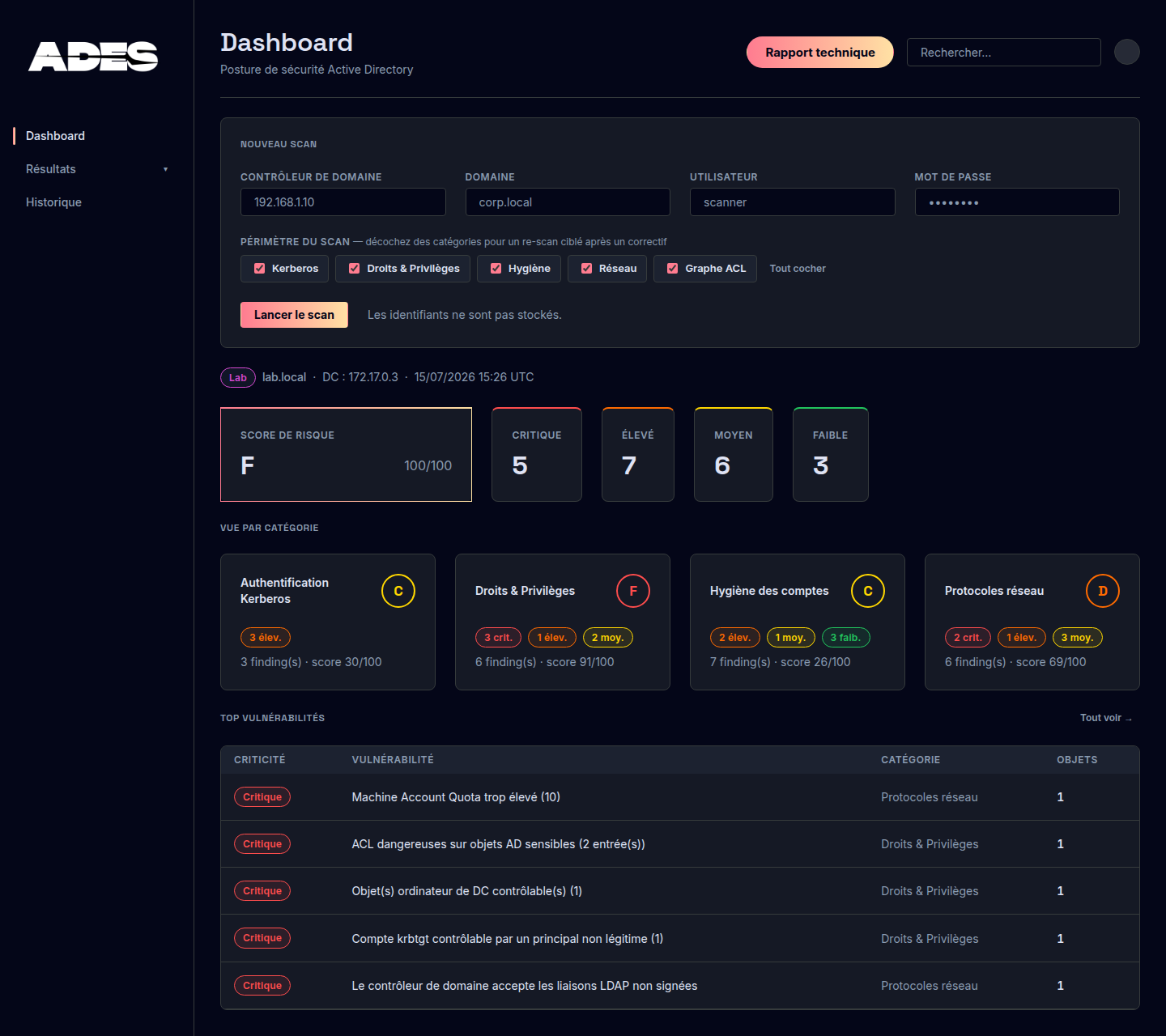Click the Utilisateur field showing scanner

tap(793, 202)
